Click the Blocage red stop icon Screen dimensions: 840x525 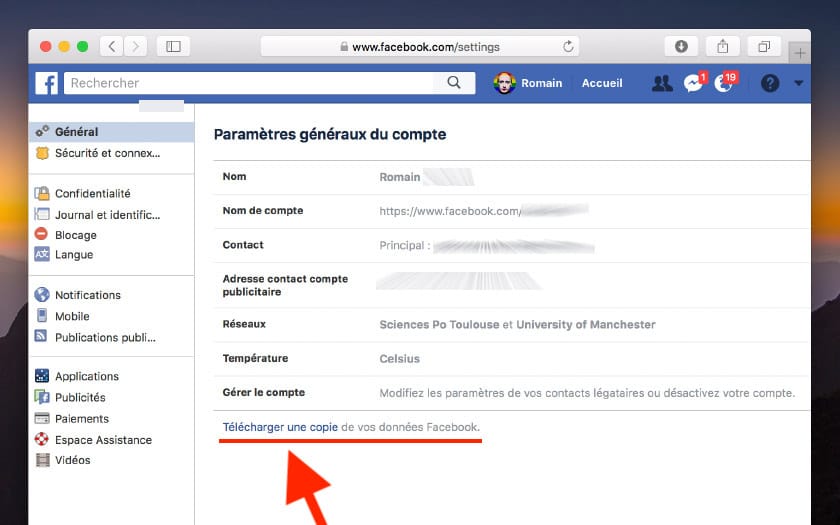[x=41, y=234]
